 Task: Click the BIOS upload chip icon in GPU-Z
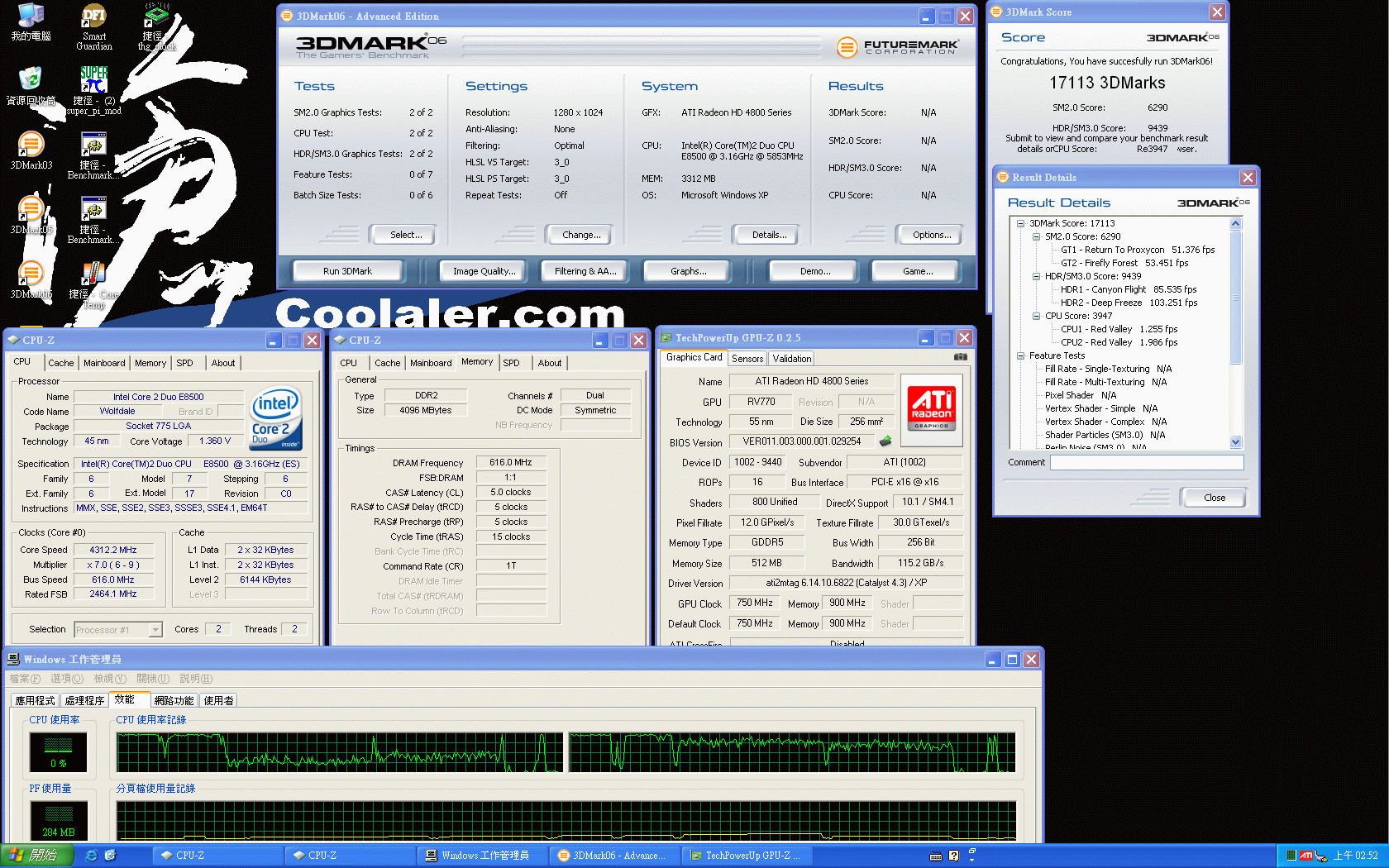tap(885, 441)
